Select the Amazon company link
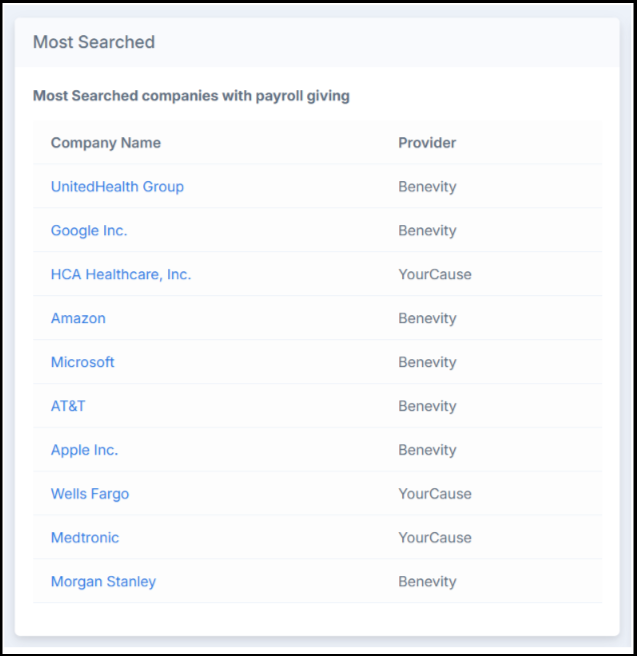 (78, 318)
